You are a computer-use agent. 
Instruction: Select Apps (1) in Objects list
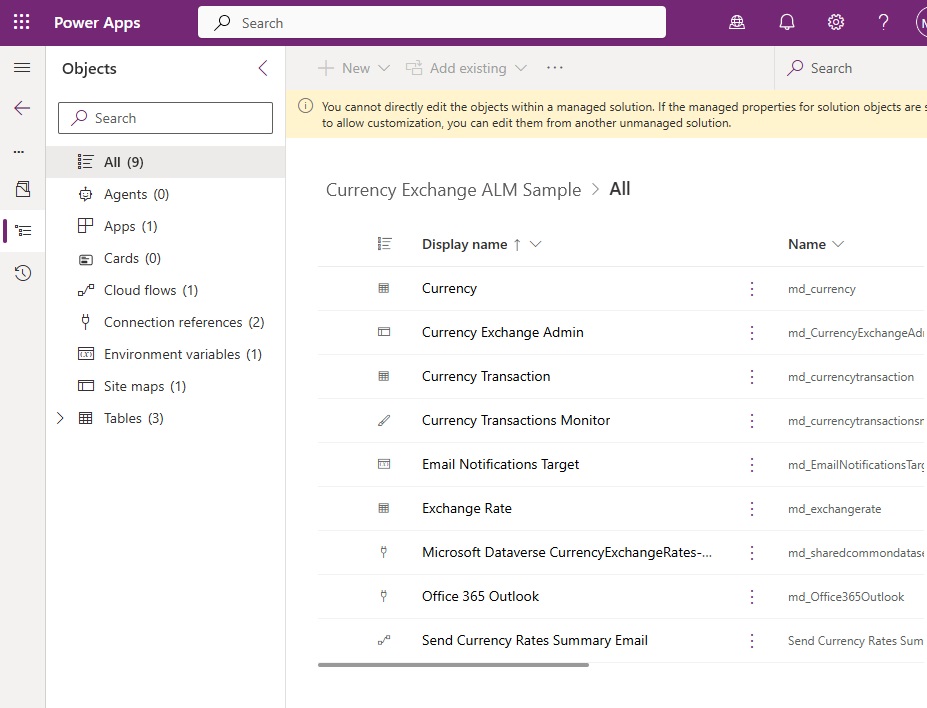click(x=166, y=226)
